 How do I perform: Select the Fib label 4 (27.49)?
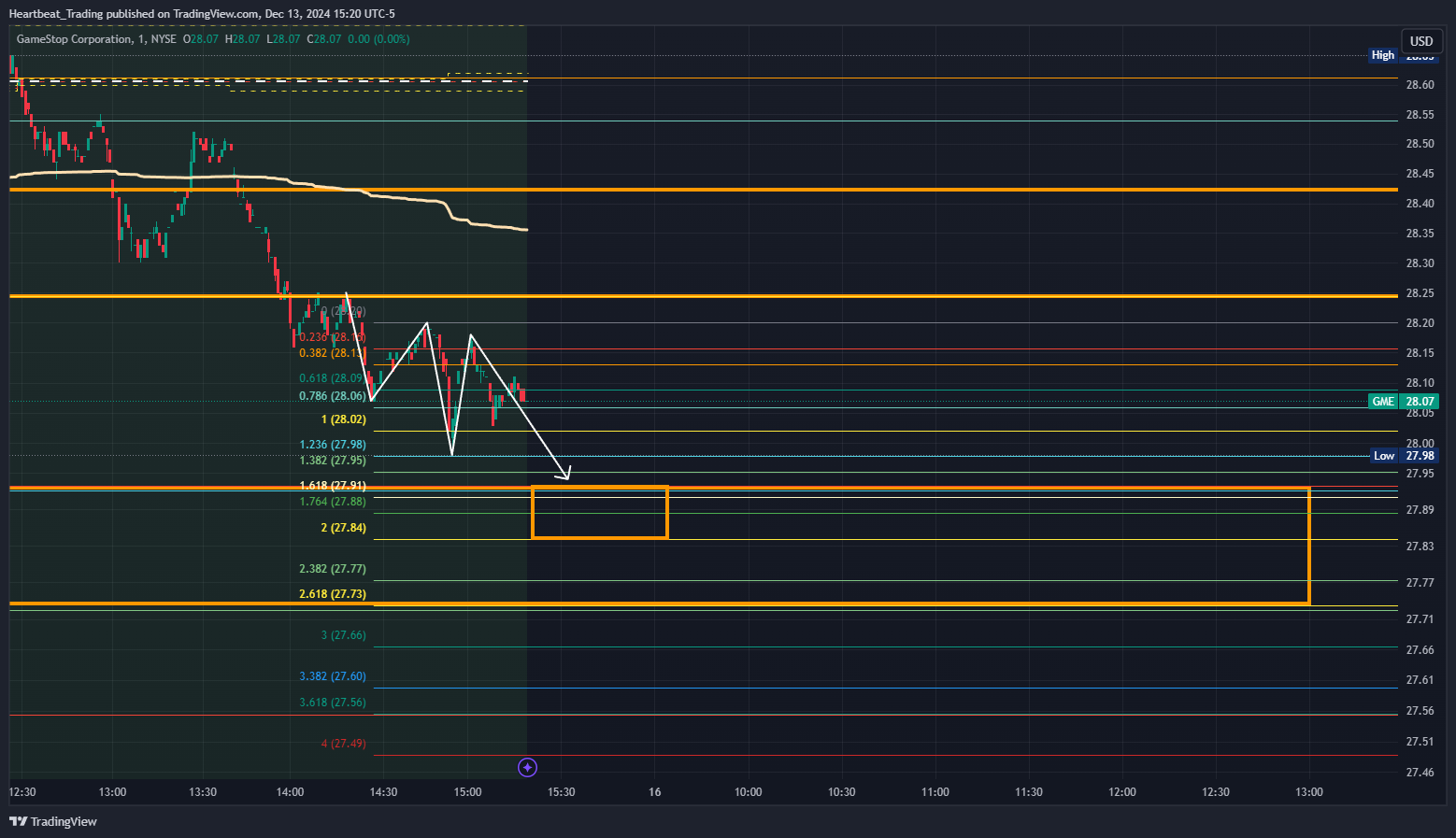click(x=344, y=744)
